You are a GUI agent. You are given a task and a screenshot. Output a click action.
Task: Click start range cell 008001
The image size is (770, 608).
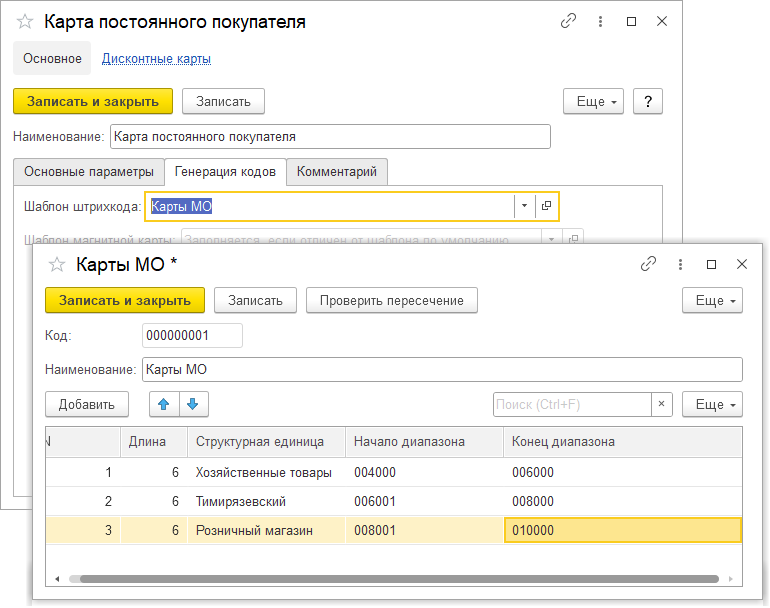click(x=424, y=530)
